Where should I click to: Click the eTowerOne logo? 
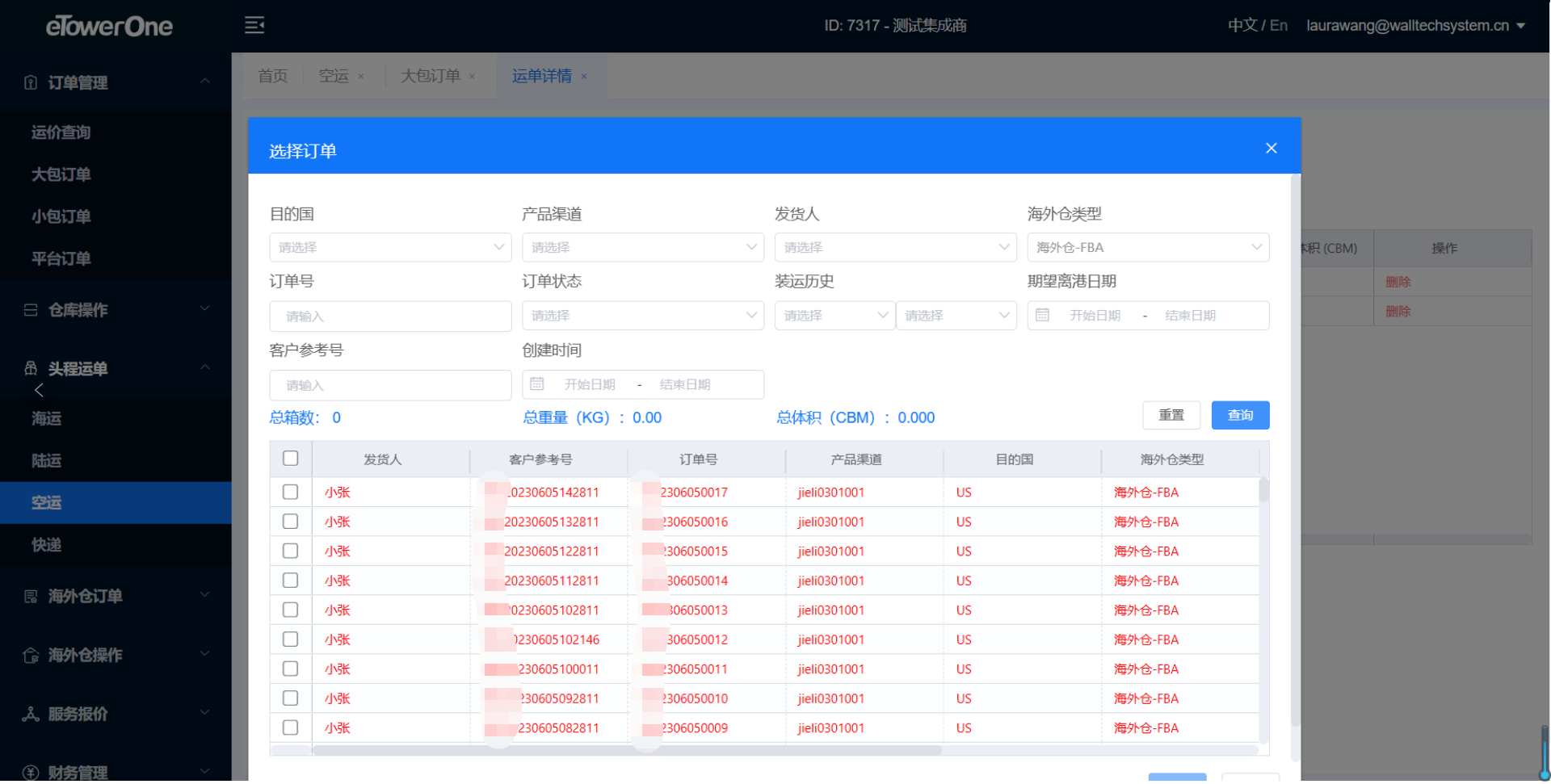(x=109, y=27)
